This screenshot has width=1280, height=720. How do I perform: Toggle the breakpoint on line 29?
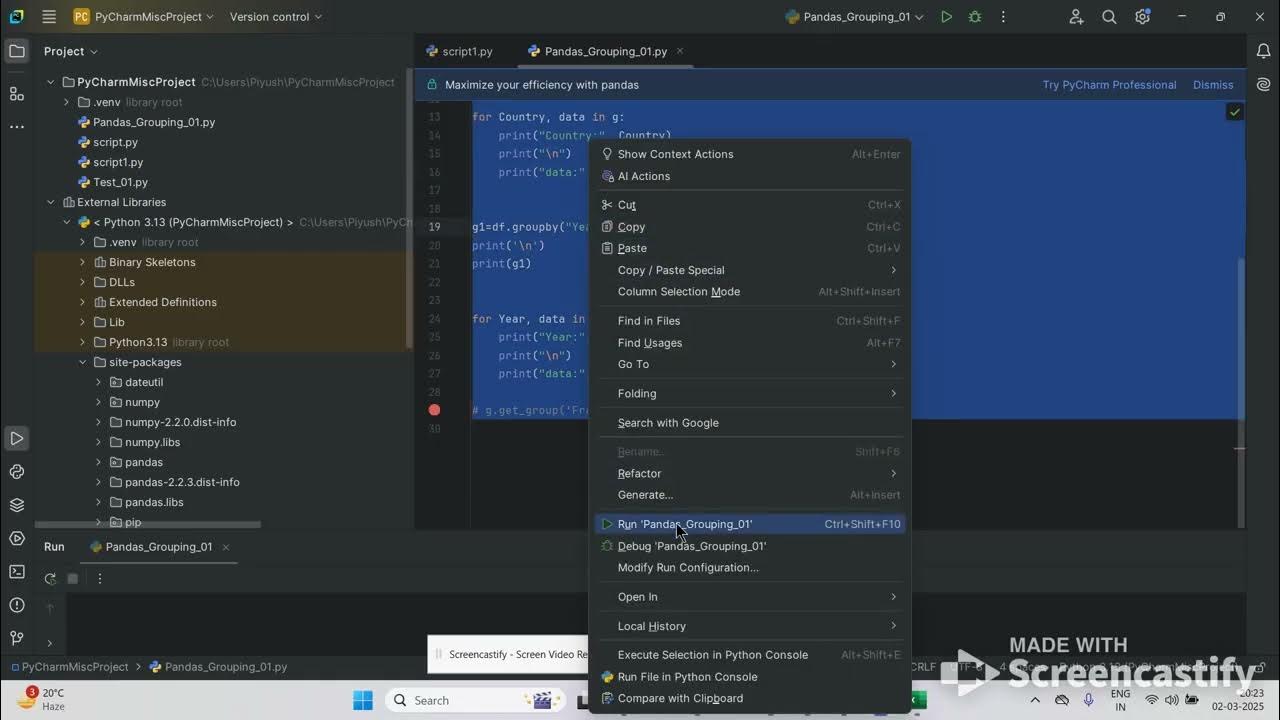(x=434, y=410)
